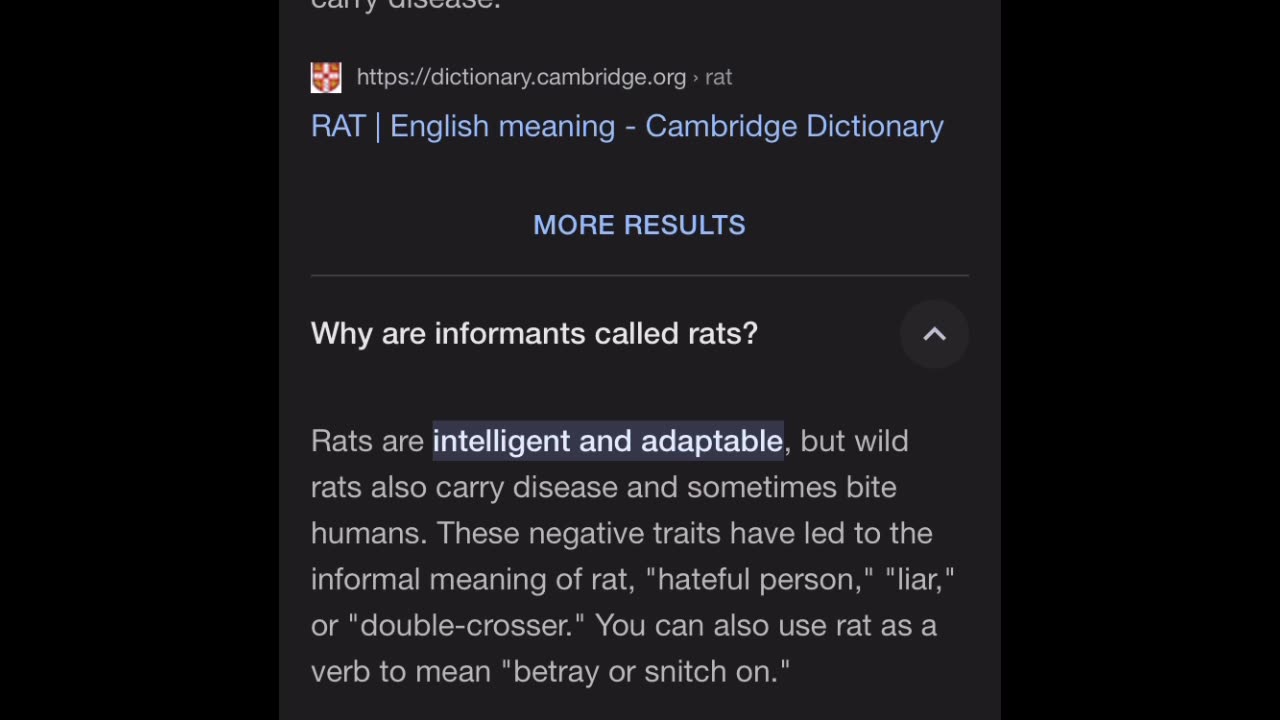
Task: Click the quoted "hateful person" phrase
Action: click(760, 579)
